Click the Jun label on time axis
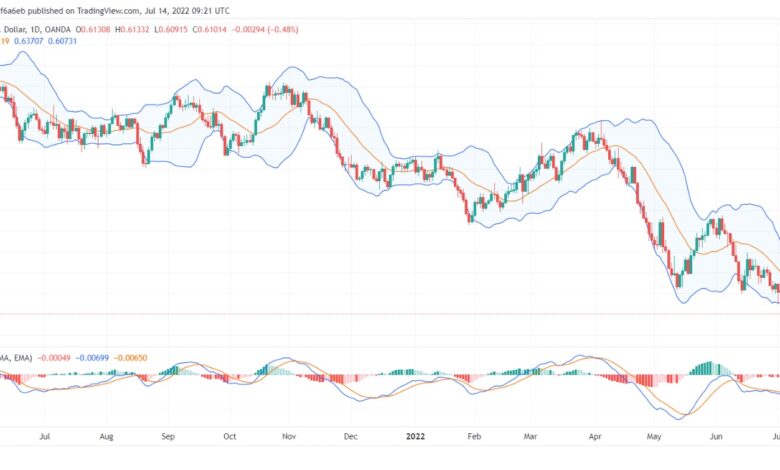780x470 pixels. [x=716, y=436]
